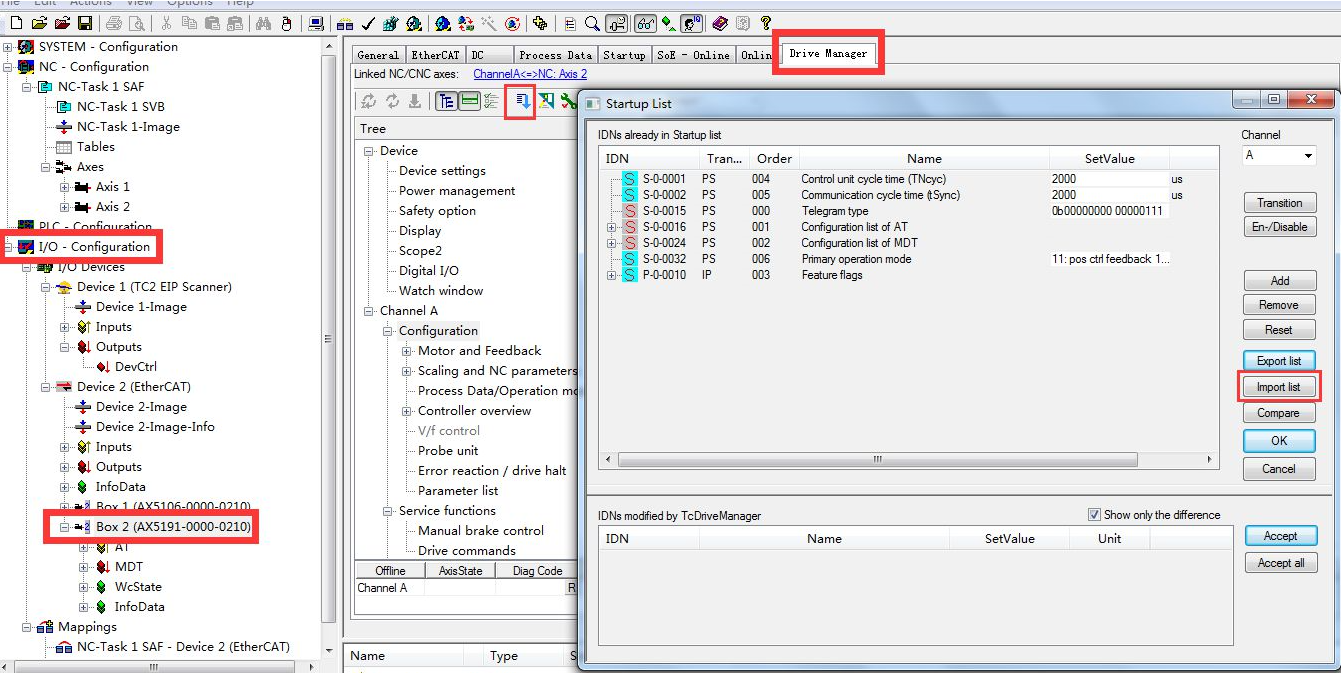
Task: Open the EtherCAT tab
Action: pyautogui.click(x=434, y=55)
